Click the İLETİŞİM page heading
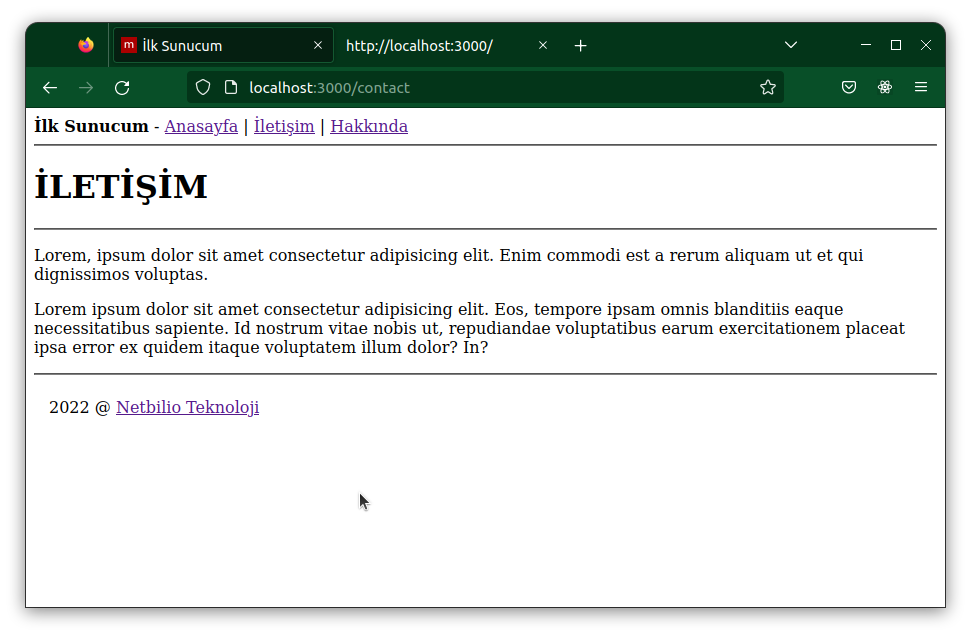Viewport: 971px width, 636px height. pyautogui.click(x=121, y=186)
